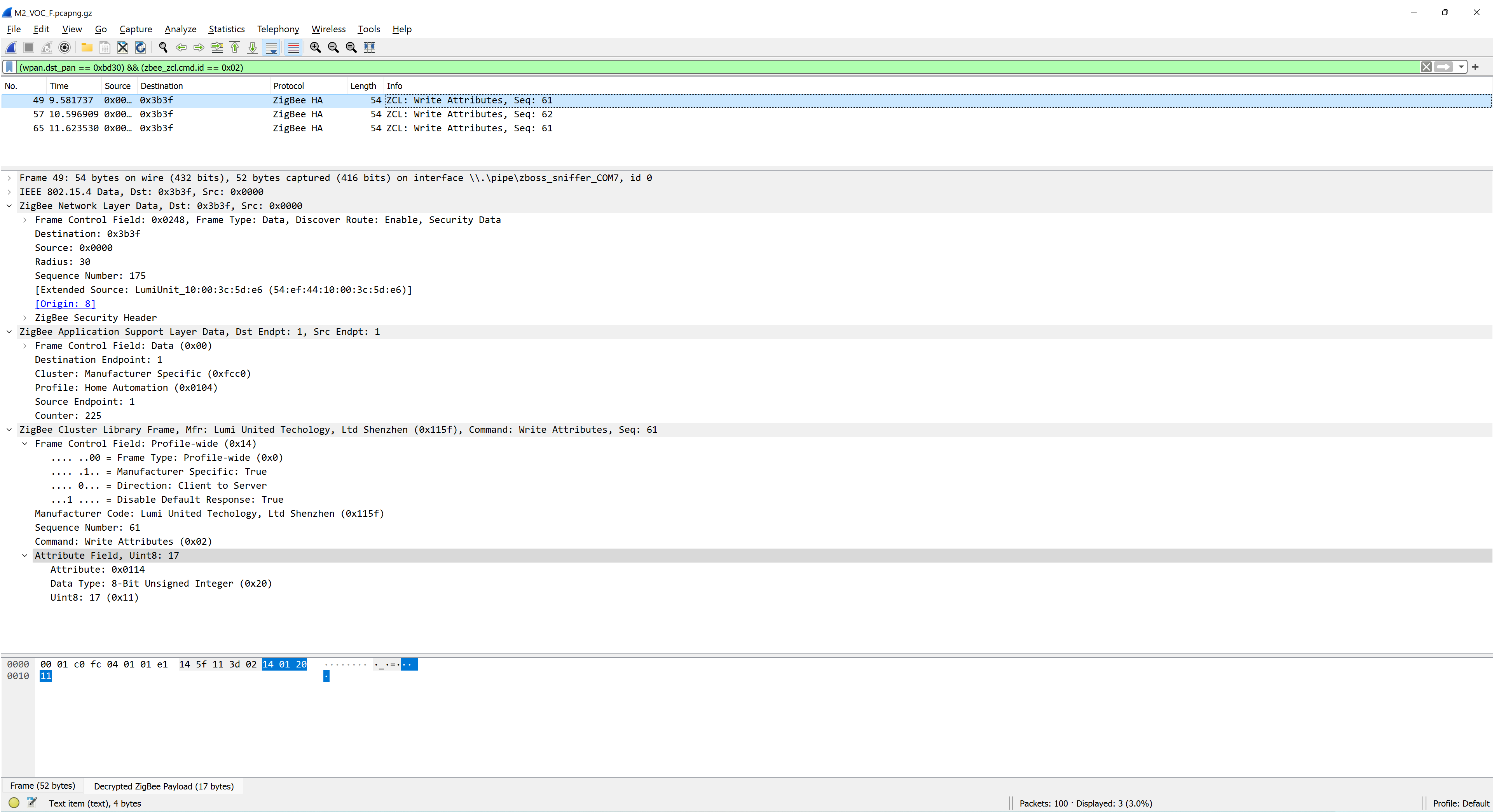Open the Telephony menu
This screenshot has height=812, width=1494.
[x=278, y=29]
